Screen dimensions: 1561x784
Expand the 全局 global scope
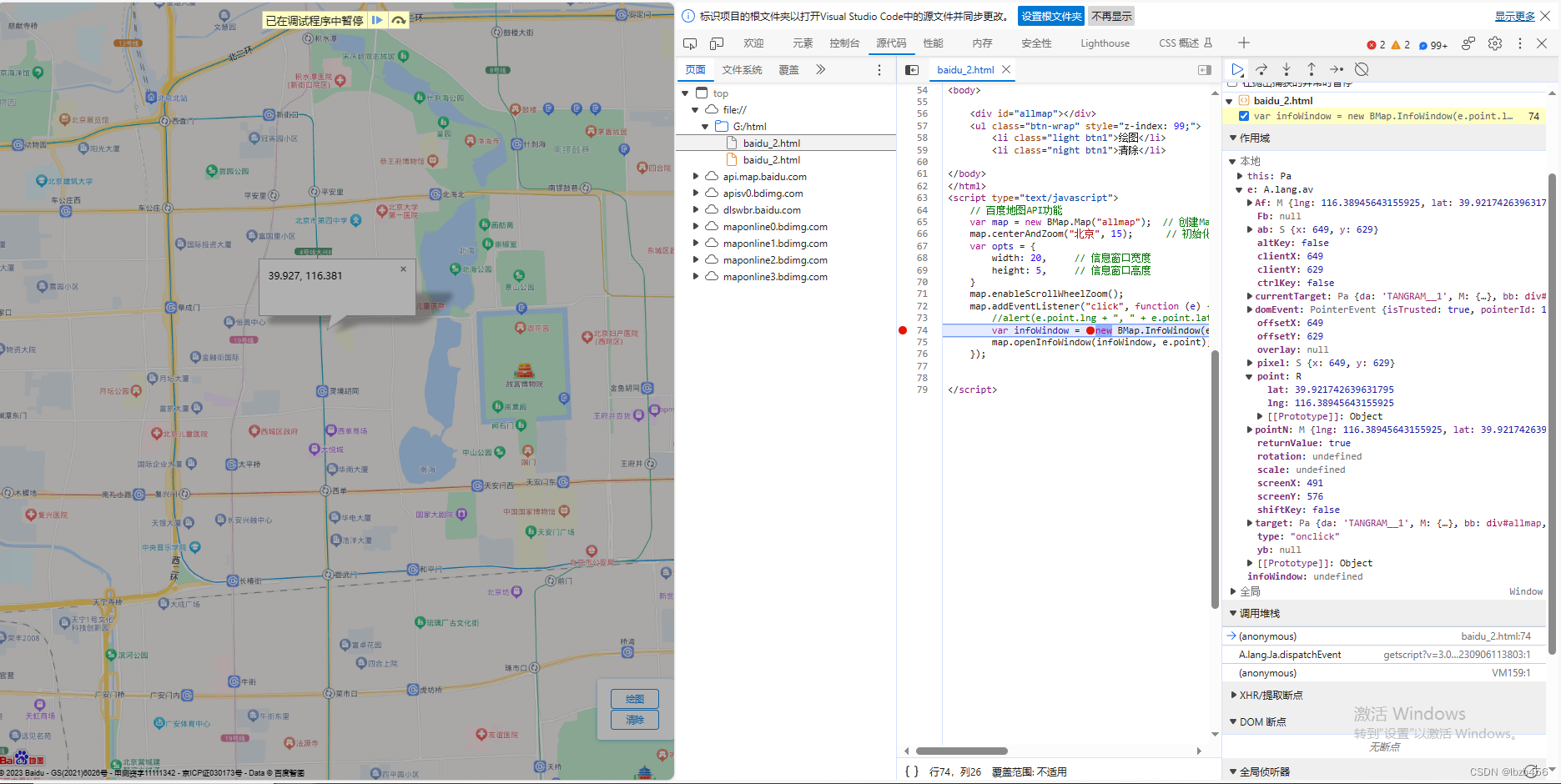click(1234, 591)
